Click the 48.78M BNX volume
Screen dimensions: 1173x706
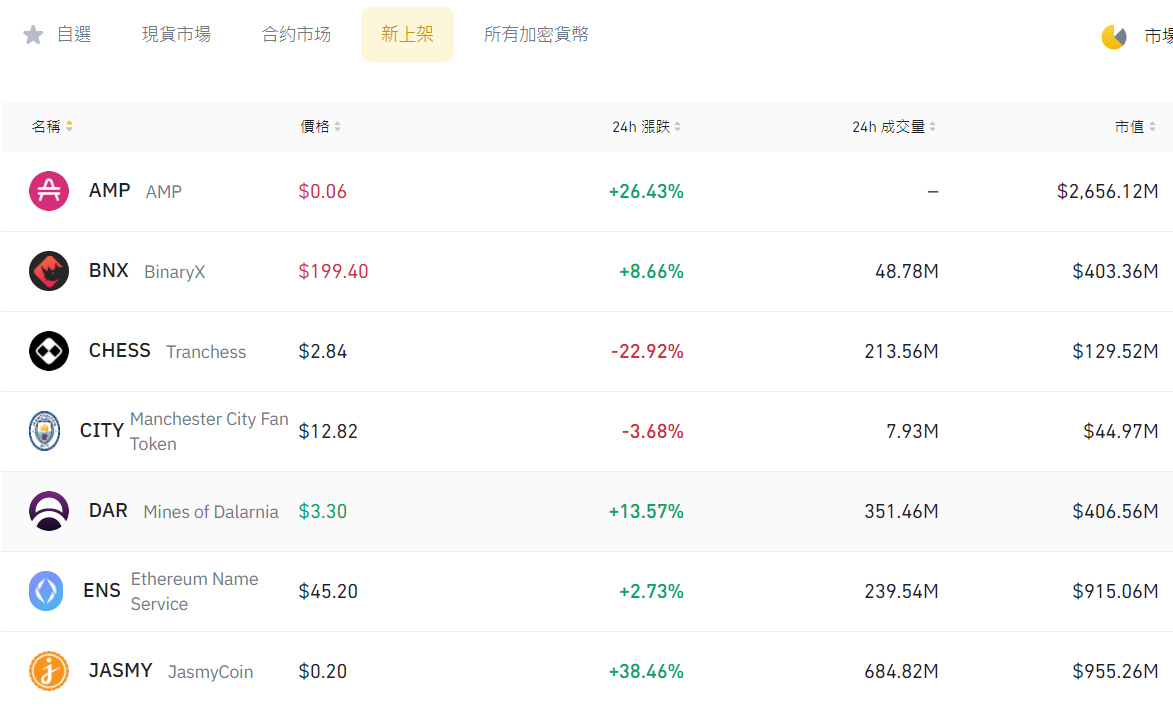(x=907, y=271)
